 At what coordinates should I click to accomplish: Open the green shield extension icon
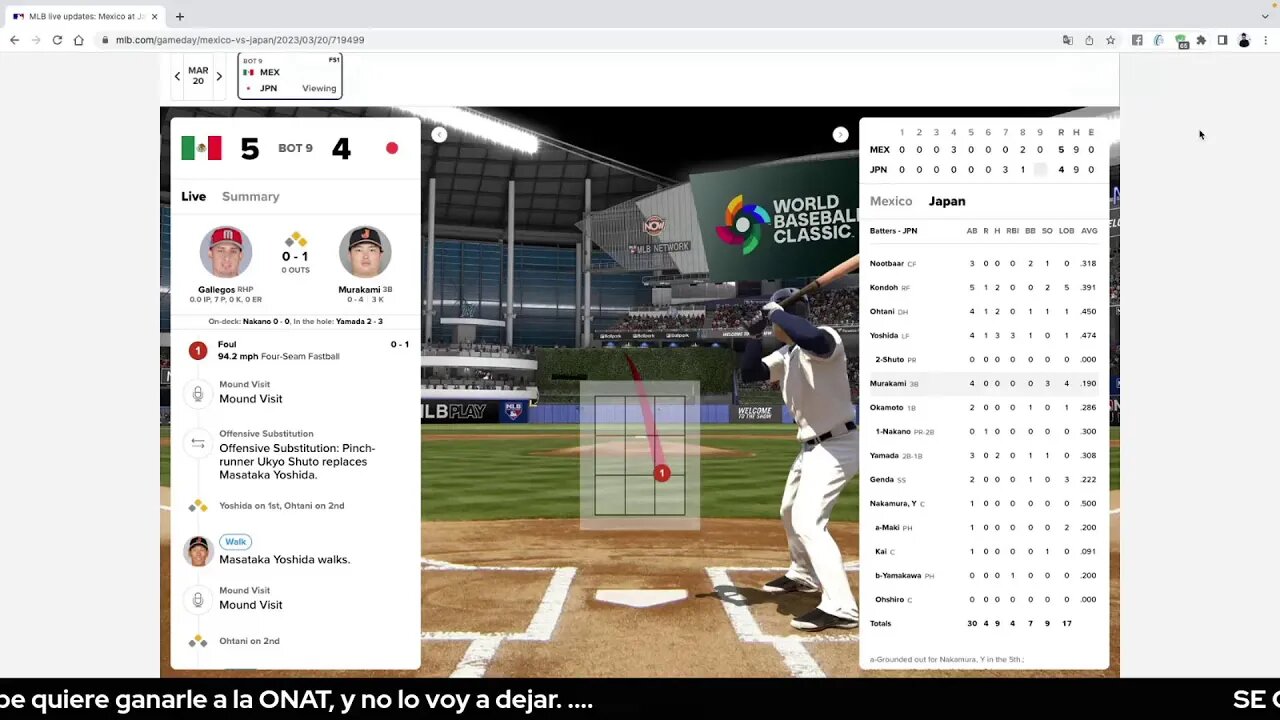pyautogui.click(x=1181, y=41)
